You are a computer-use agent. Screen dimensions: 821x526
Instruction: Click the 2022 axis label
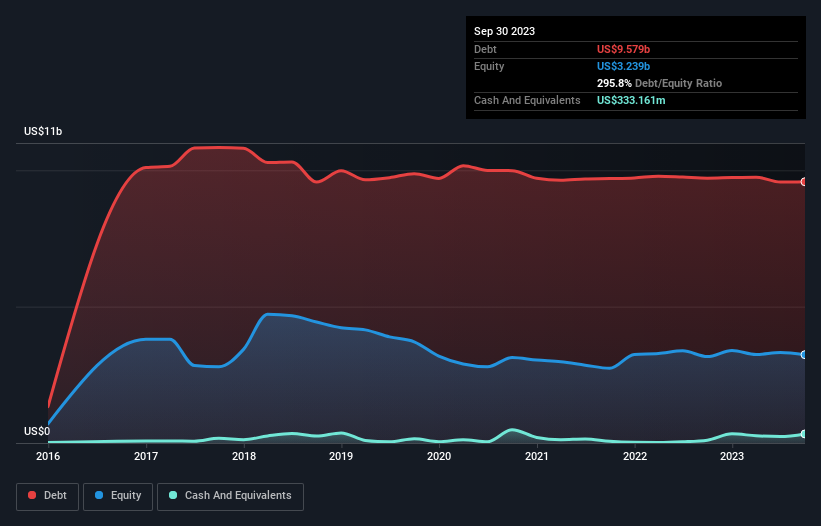point(635,456)
